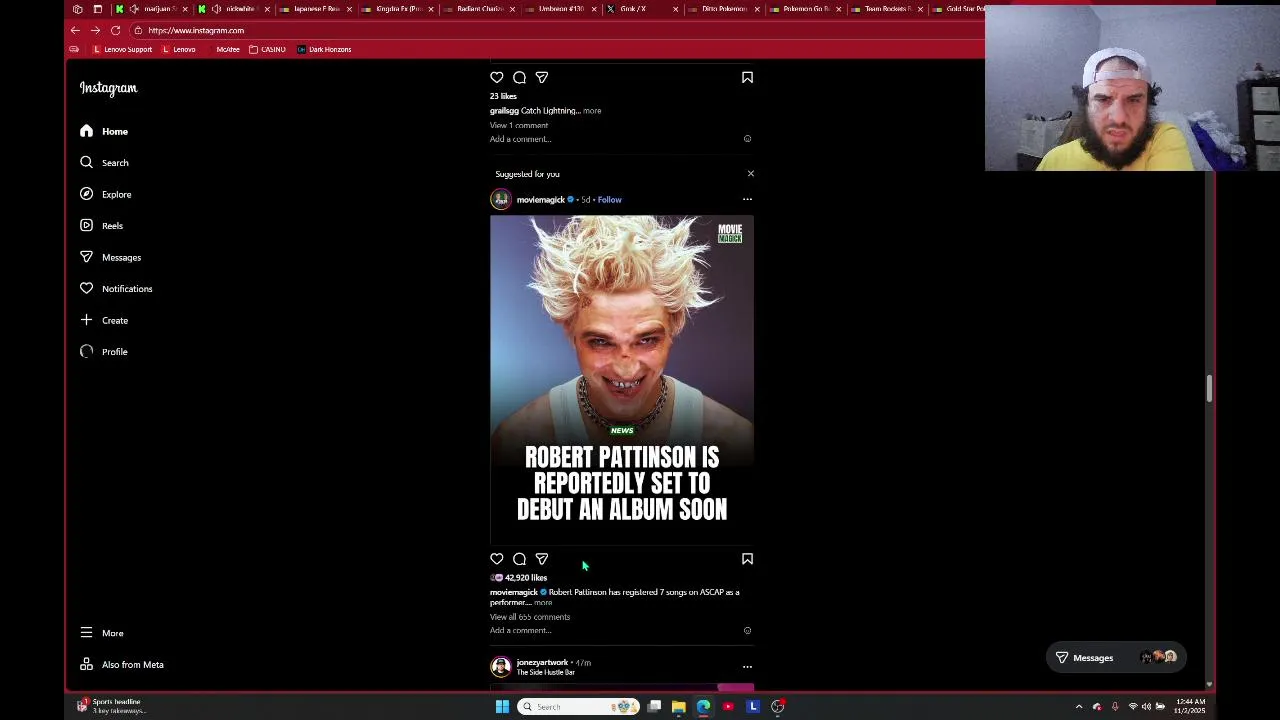Switch to the Grok / X browser tab
The height and width of the screenshot is (720, 1280).
(642, 9)
